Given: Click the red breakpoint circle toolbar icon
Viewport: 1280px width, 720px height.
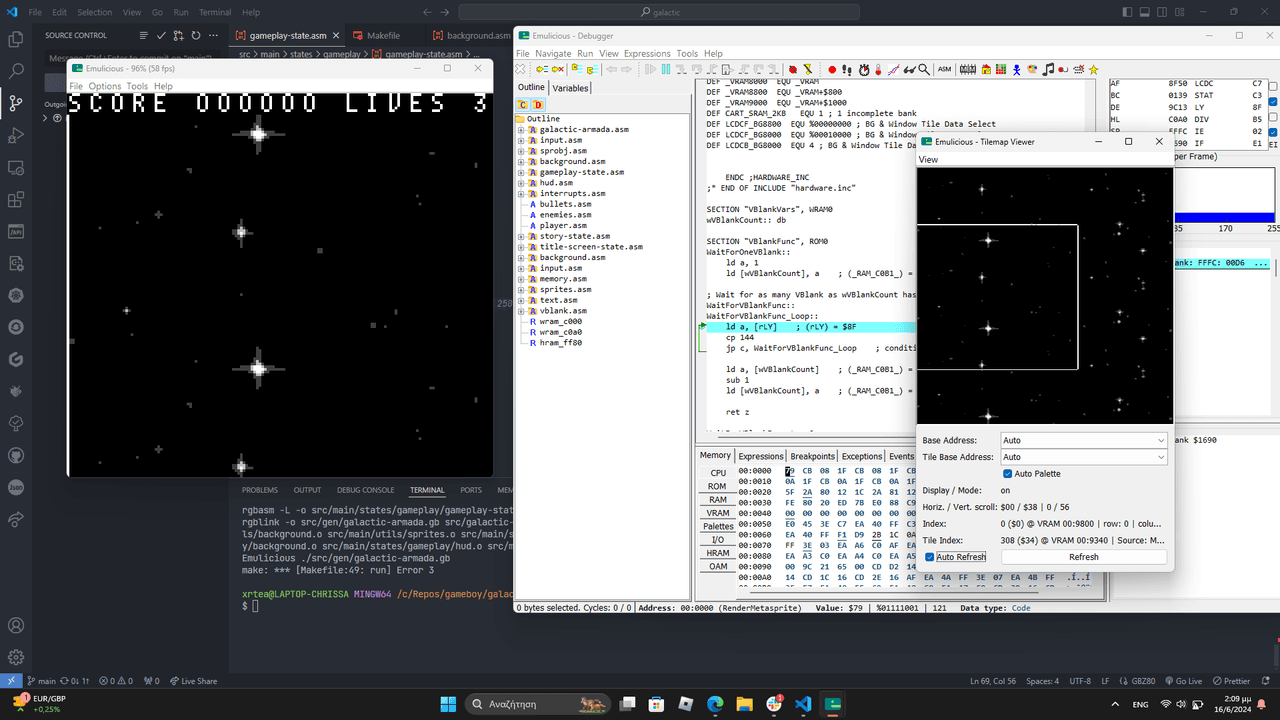Looking at the screenshot, I should (831, 69).
